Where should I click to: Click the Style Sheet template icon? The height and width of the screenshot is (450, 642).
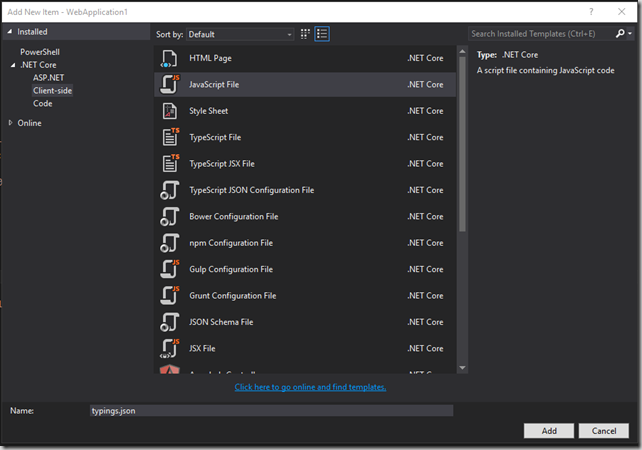pos(170,111)
